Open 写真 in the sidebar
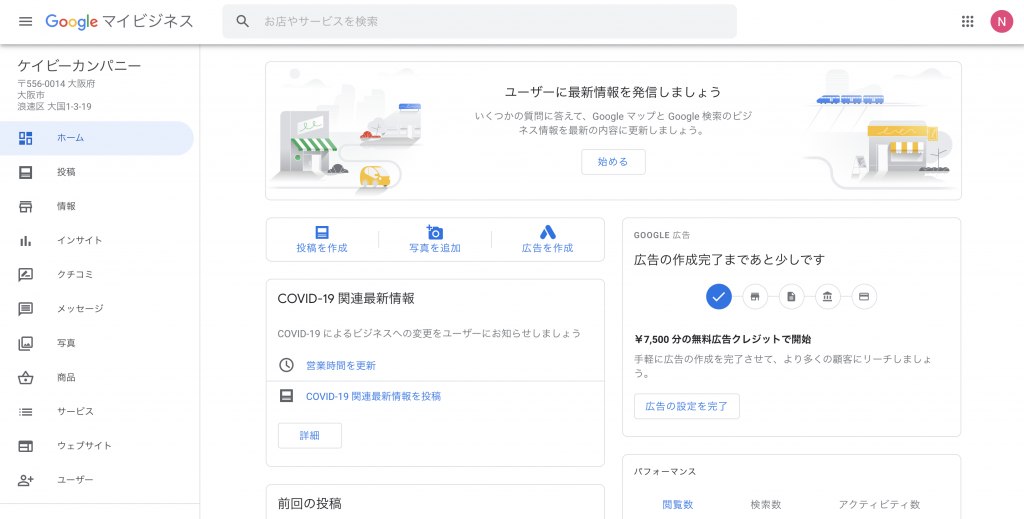1024x519 pixels. pos(97,343)
